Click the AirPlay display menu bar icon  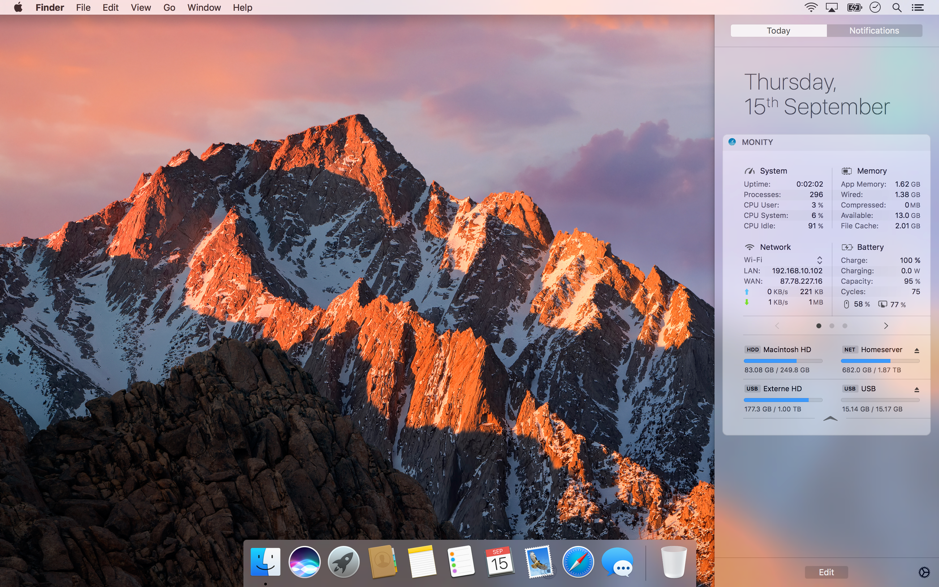[832, 8]
